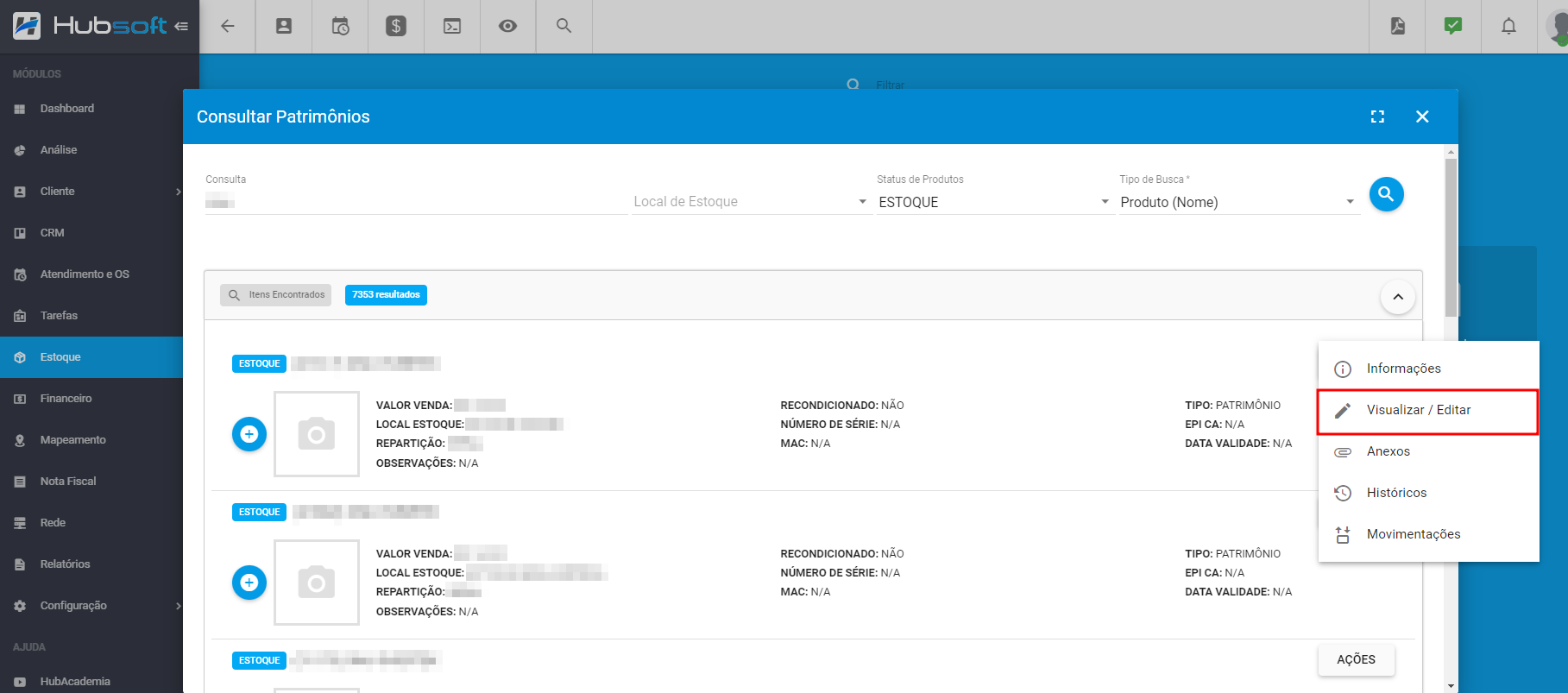1568x693 pixels.
Task: Open the dollar sign financial icon
Action: pos(396,26)
